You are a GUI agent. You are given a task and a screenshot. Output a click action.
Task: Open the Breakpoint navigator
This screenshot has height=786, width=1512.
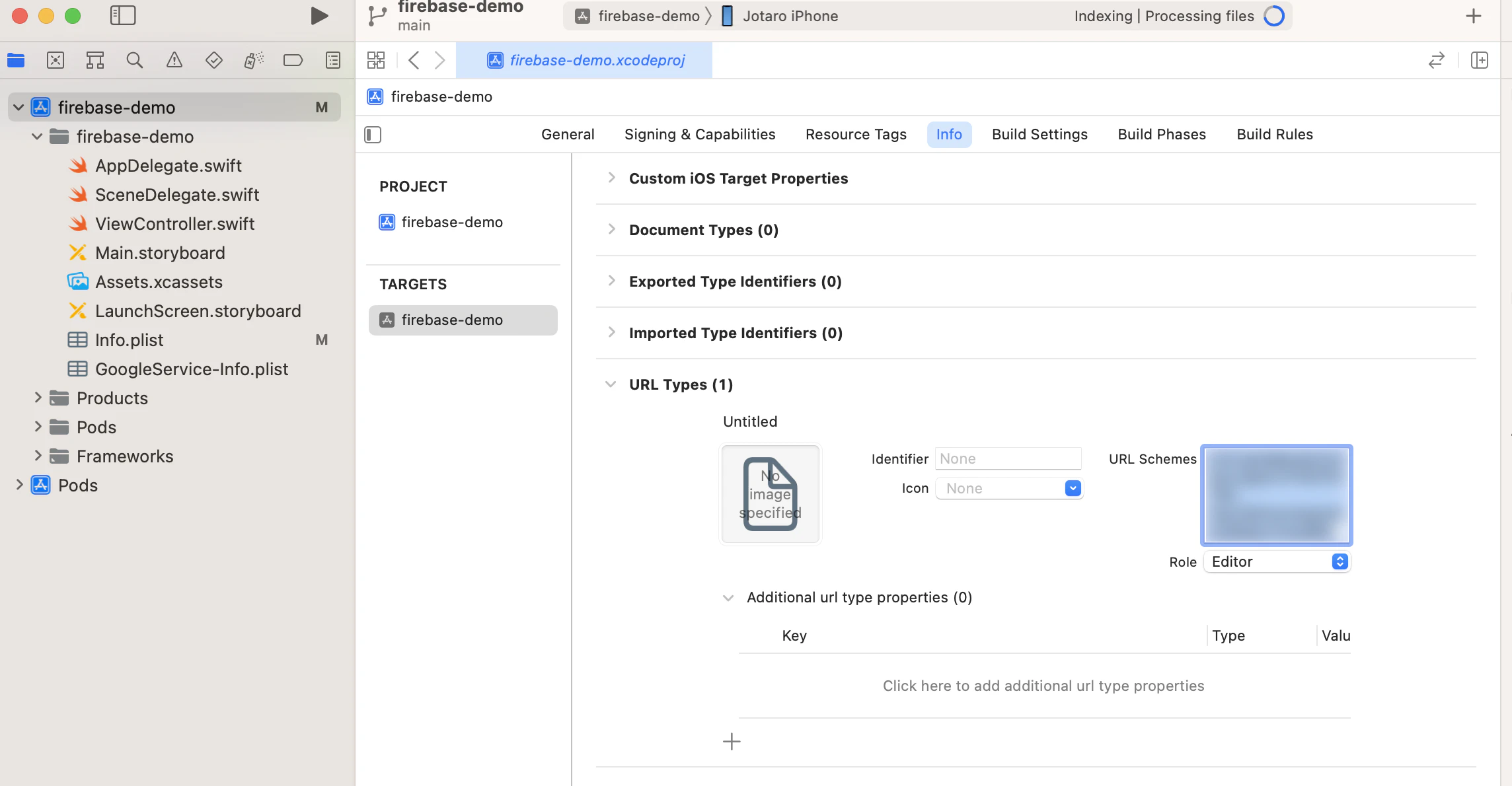(293, 61)
